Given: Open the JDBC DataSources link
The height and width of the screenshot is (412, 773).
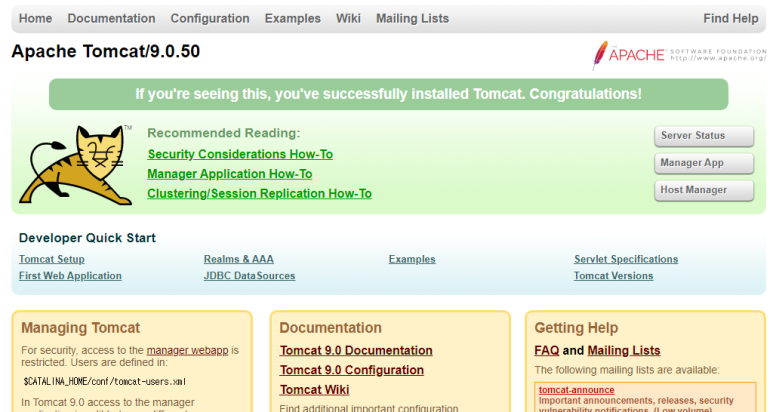Looking at the screenshot, I should pos(249,276).
